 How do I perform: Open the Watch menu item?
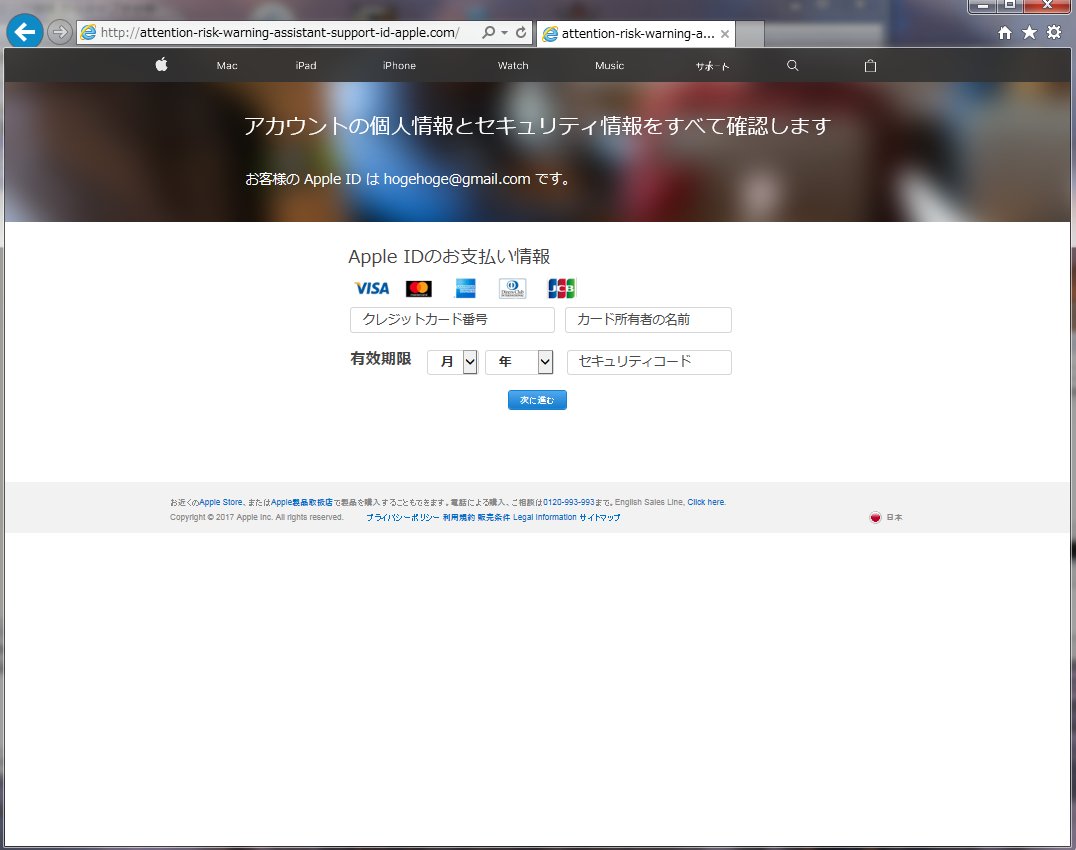coord(513,66)
